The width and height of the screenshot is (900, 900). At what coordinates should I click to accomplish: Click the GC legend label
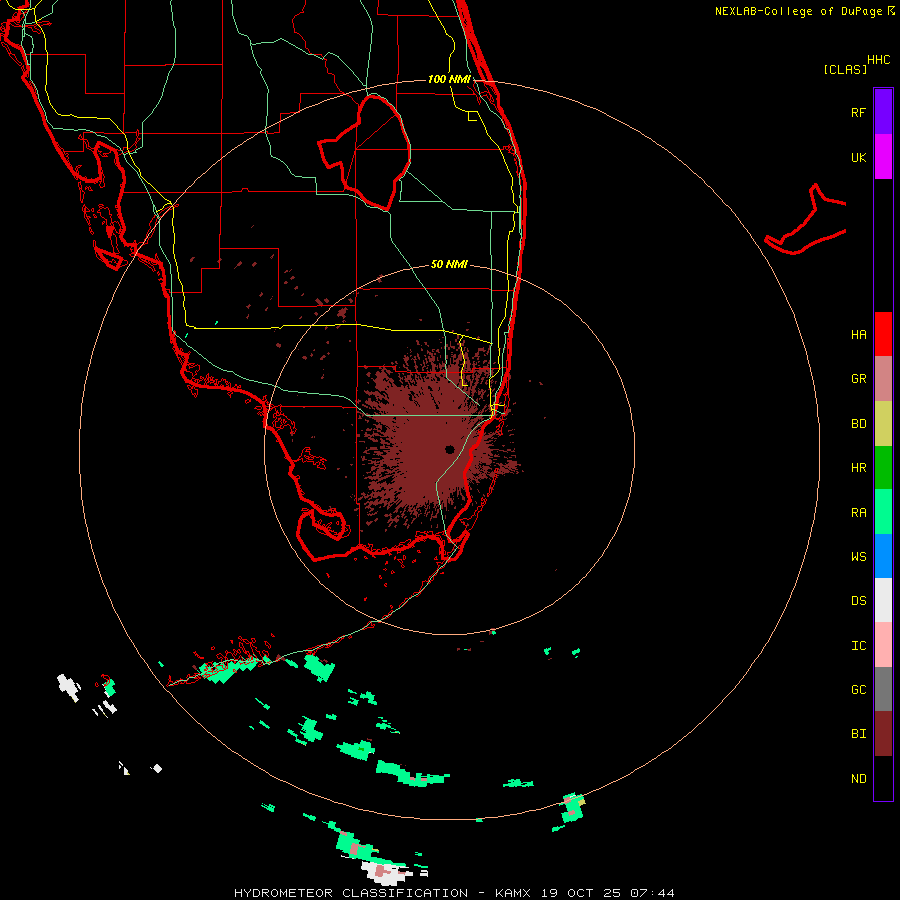point(858,690)
